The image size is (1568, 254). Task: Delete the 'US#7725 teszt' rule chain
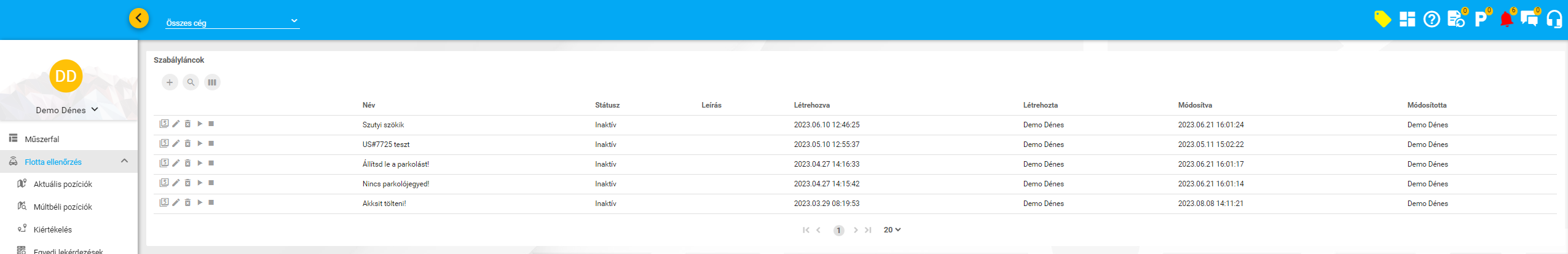187,143
